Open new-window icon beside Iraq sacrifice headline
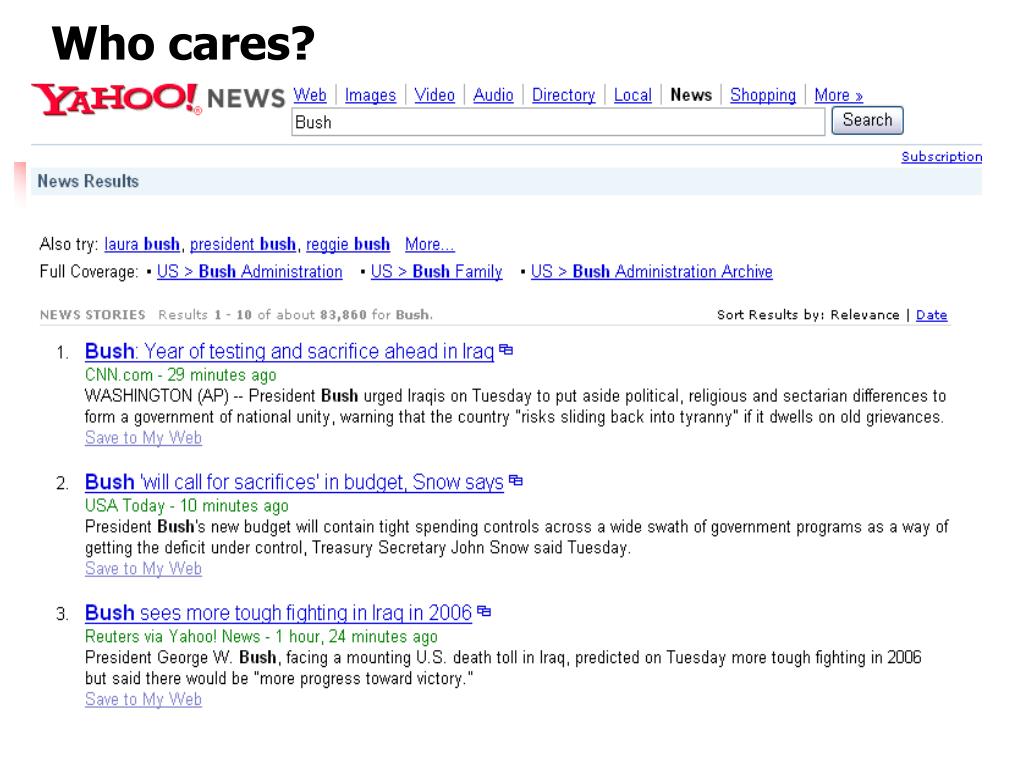This screenshot has width=1024, height=768. pyautogui.click(x=506, y=350)
